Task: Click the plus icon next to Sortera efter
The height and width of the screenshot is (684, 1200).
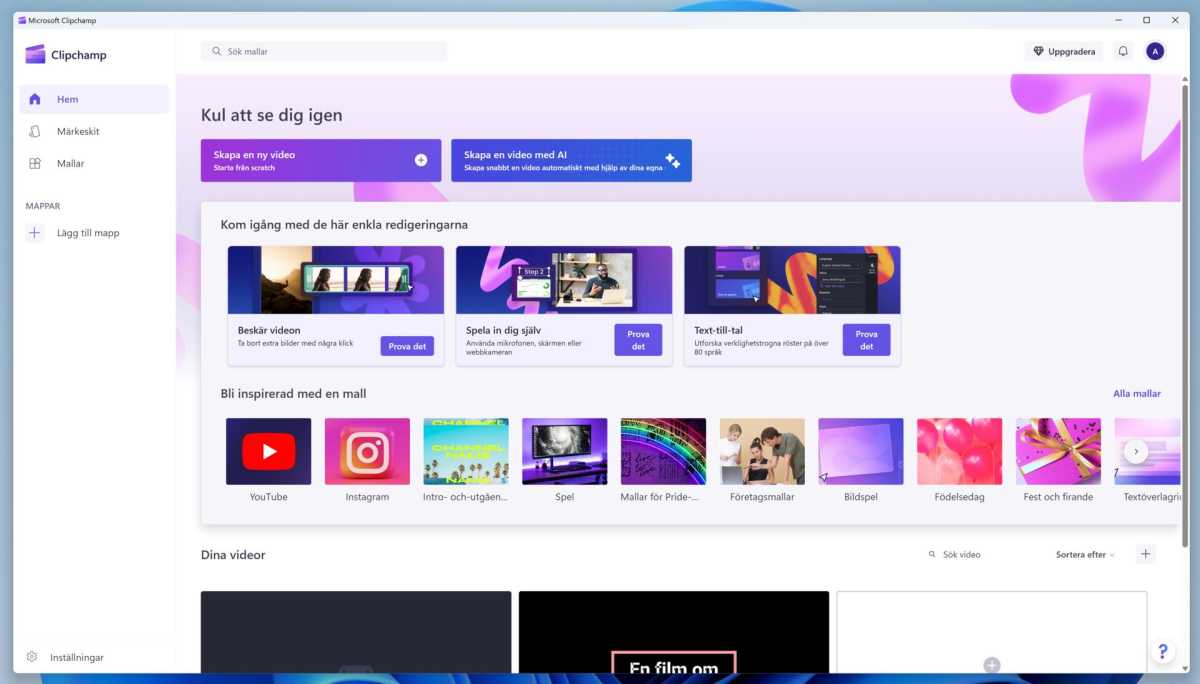Action: click(1145, 553)
